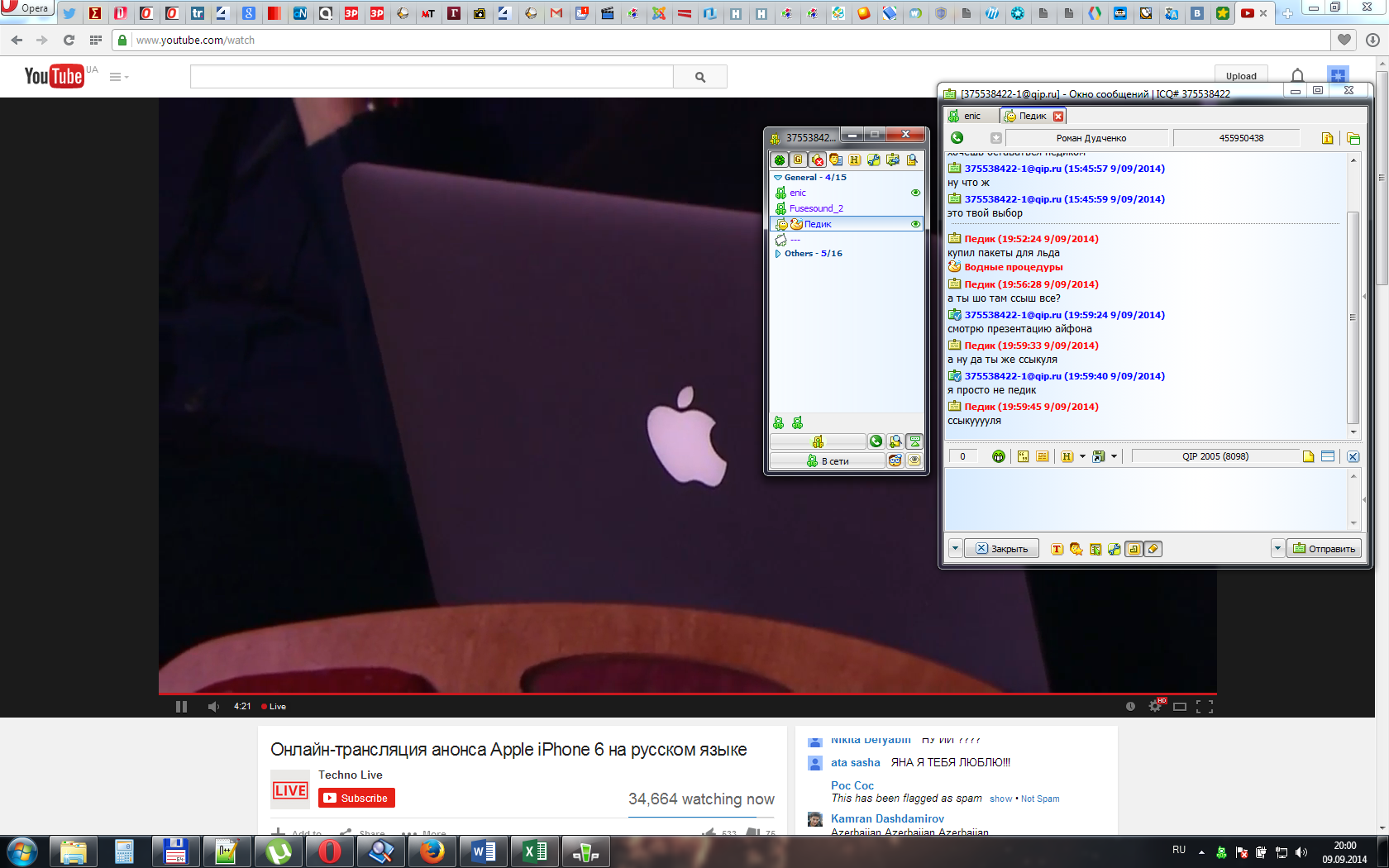Open Opera menu button at top left
The image size is (1389, 868).
point(27,8)
